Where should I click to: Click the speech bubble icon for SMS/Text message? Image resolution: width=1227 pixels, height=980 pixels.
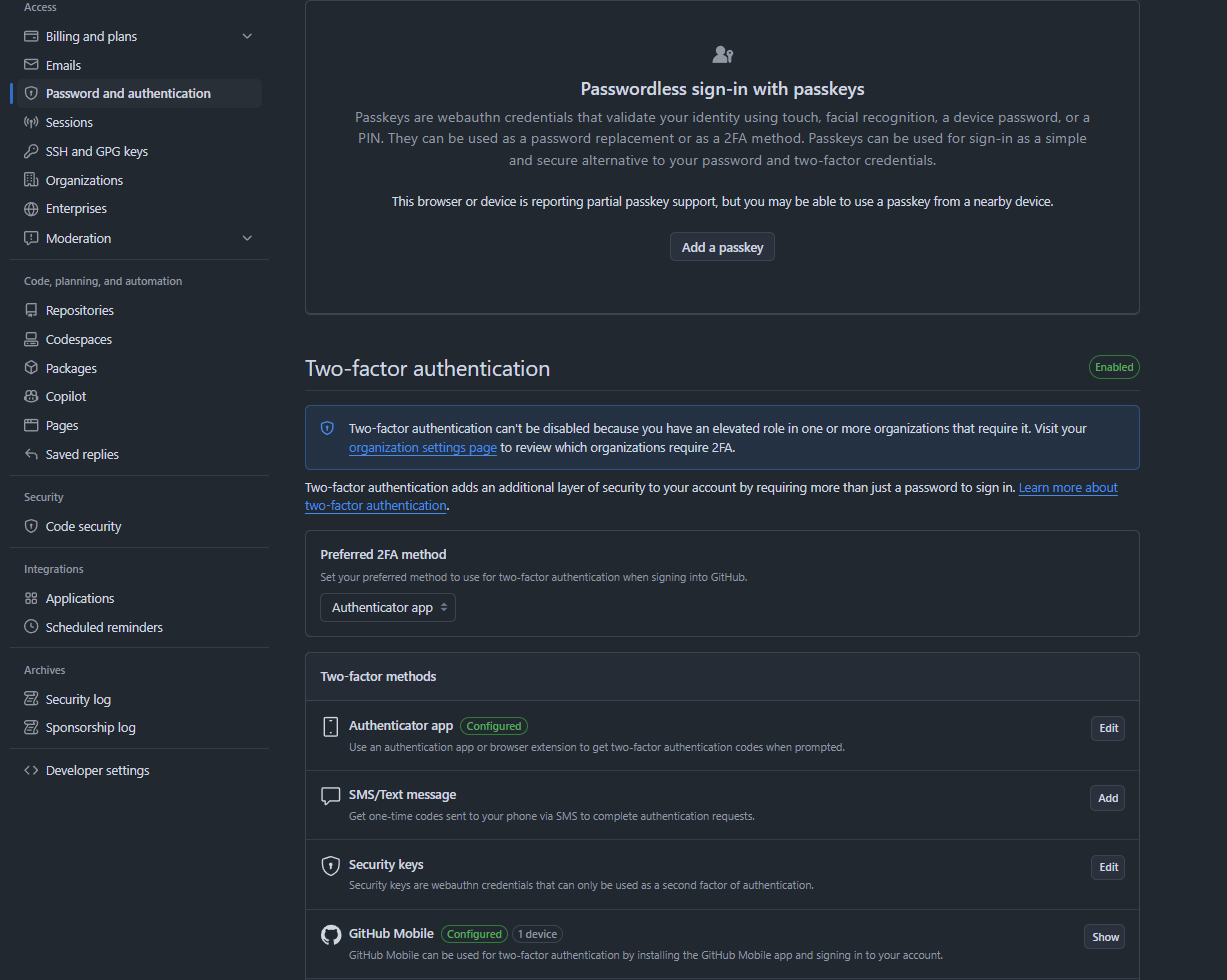pos(331,797)
